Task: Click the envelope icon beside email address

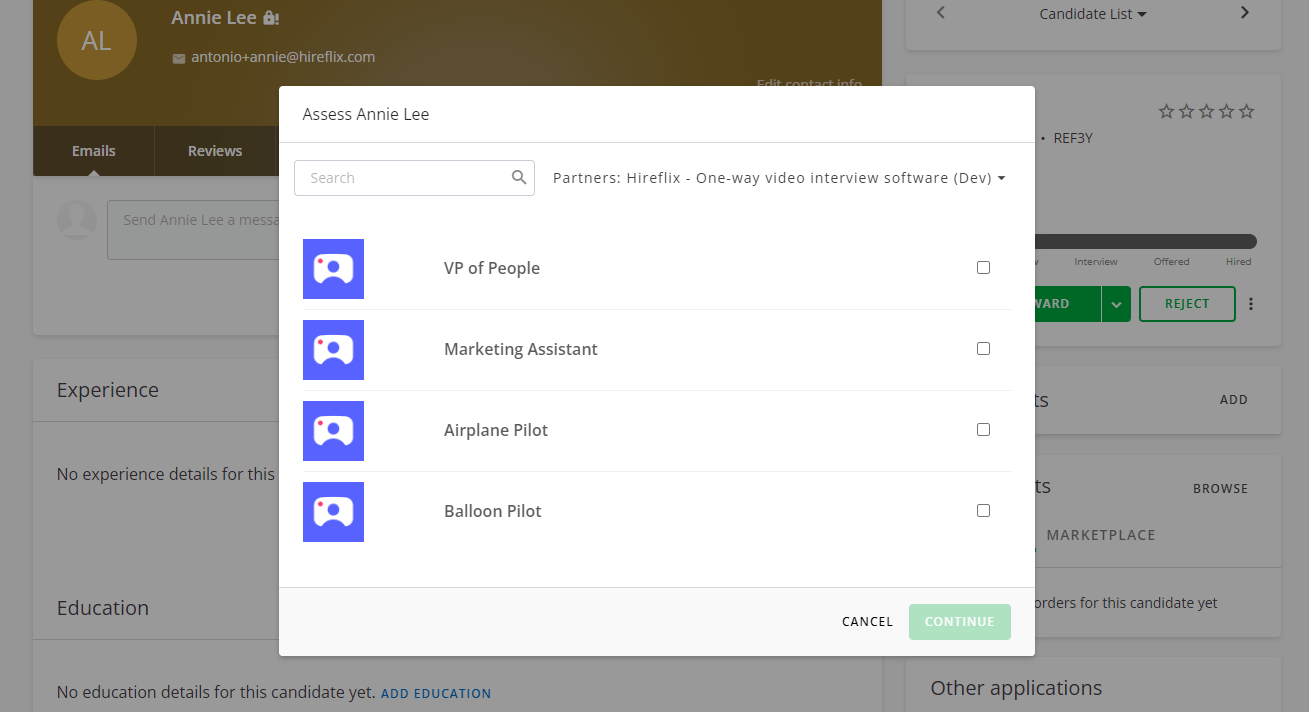Action: point(179,58)
